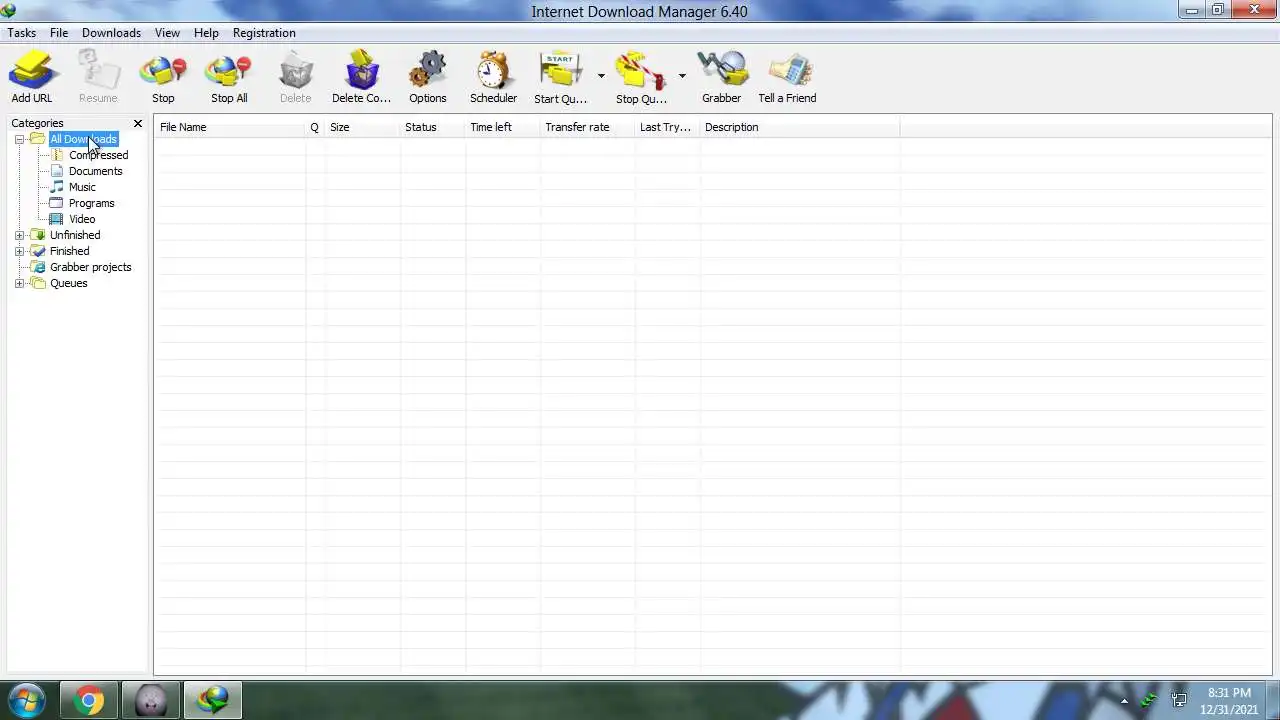
Task: Open the Tasks menu
Action: [x=22, y=33]
